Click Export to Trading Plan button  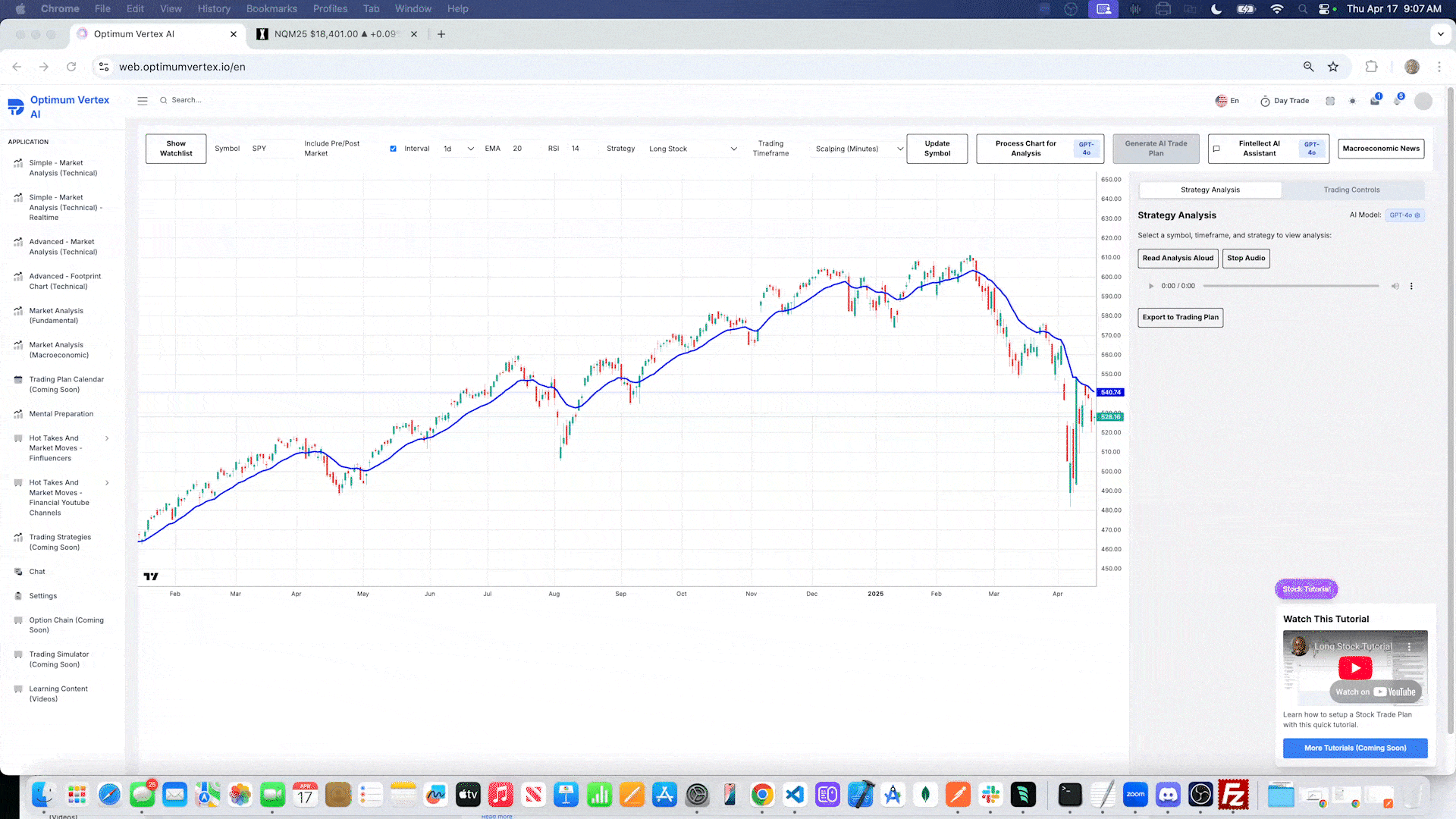click(1180, 318)
